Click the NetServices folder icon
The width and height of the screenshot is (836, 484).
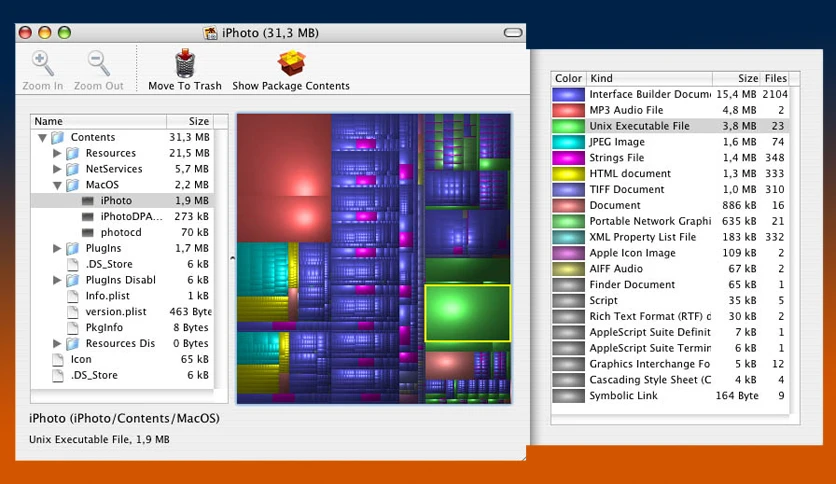click(x=73, y=169)
